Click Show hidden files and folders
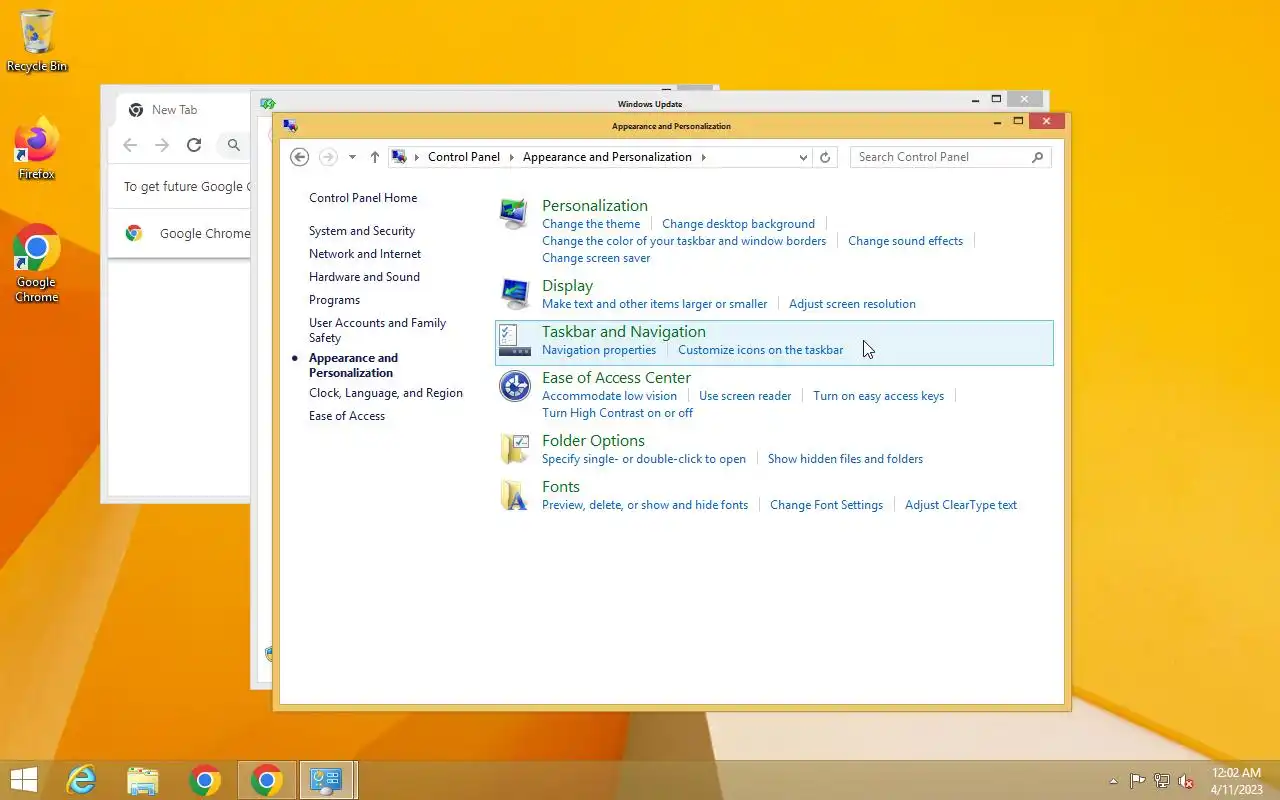 (x=845, y=459)
